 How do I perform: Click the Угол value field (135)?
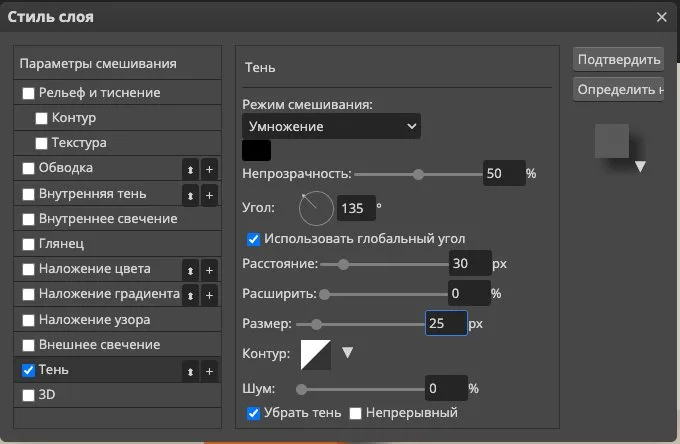pyautogui.click(x=356, y=208)
